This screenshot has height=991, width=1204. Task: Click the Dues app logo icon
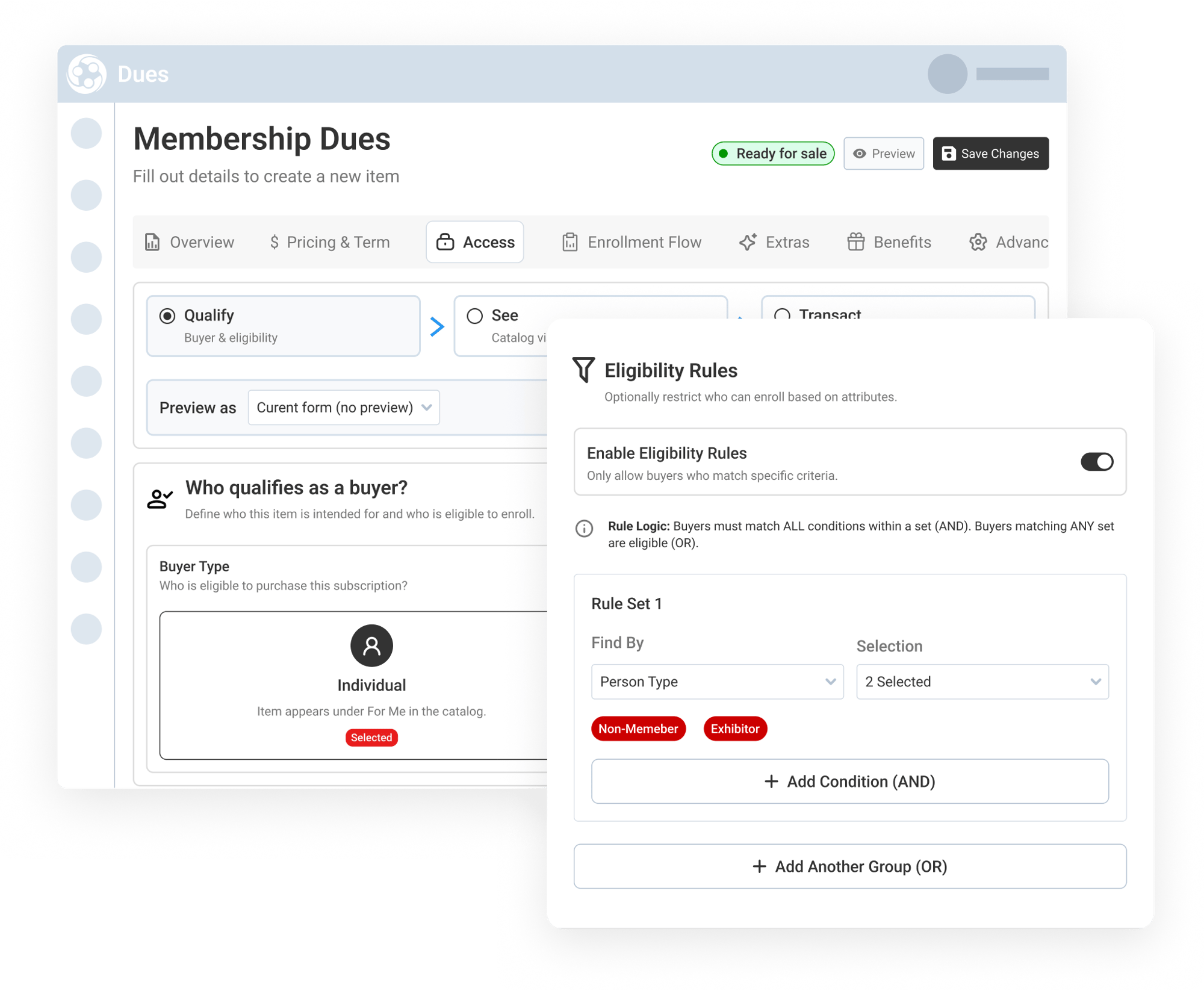[x=87, y=74]
